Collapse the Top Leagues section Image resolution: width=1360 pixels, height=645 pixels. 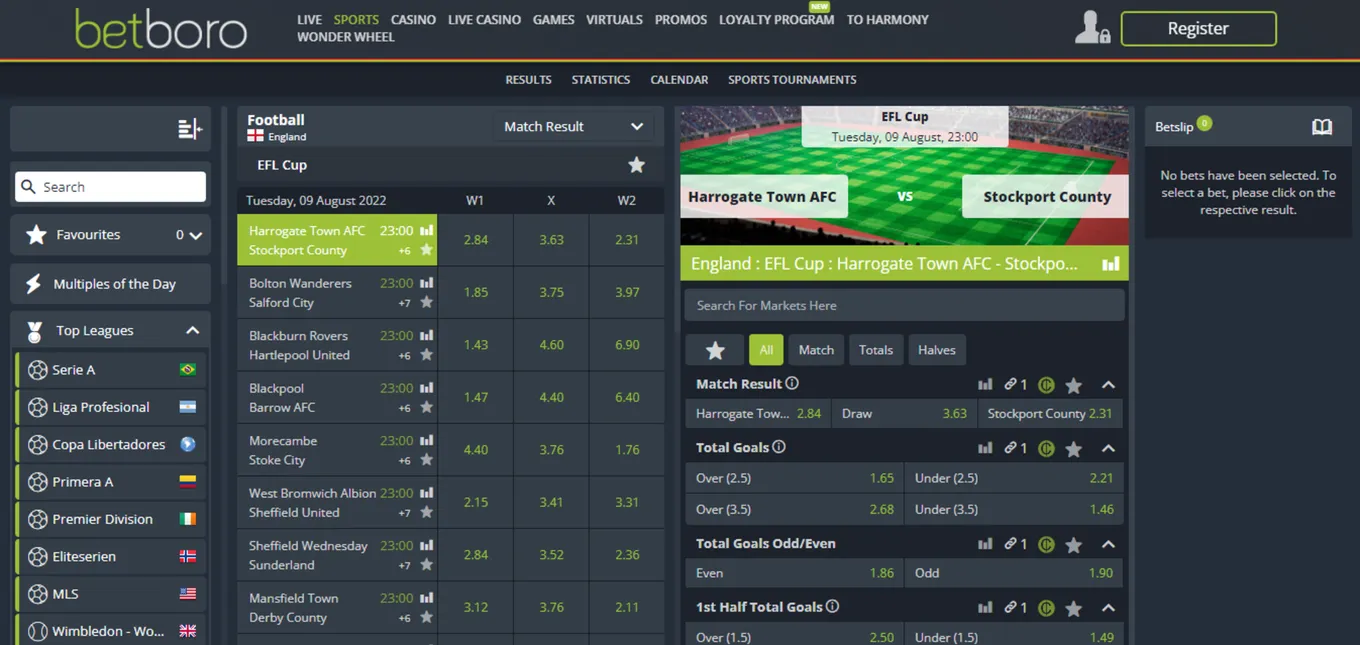click(x=193, y=331)
